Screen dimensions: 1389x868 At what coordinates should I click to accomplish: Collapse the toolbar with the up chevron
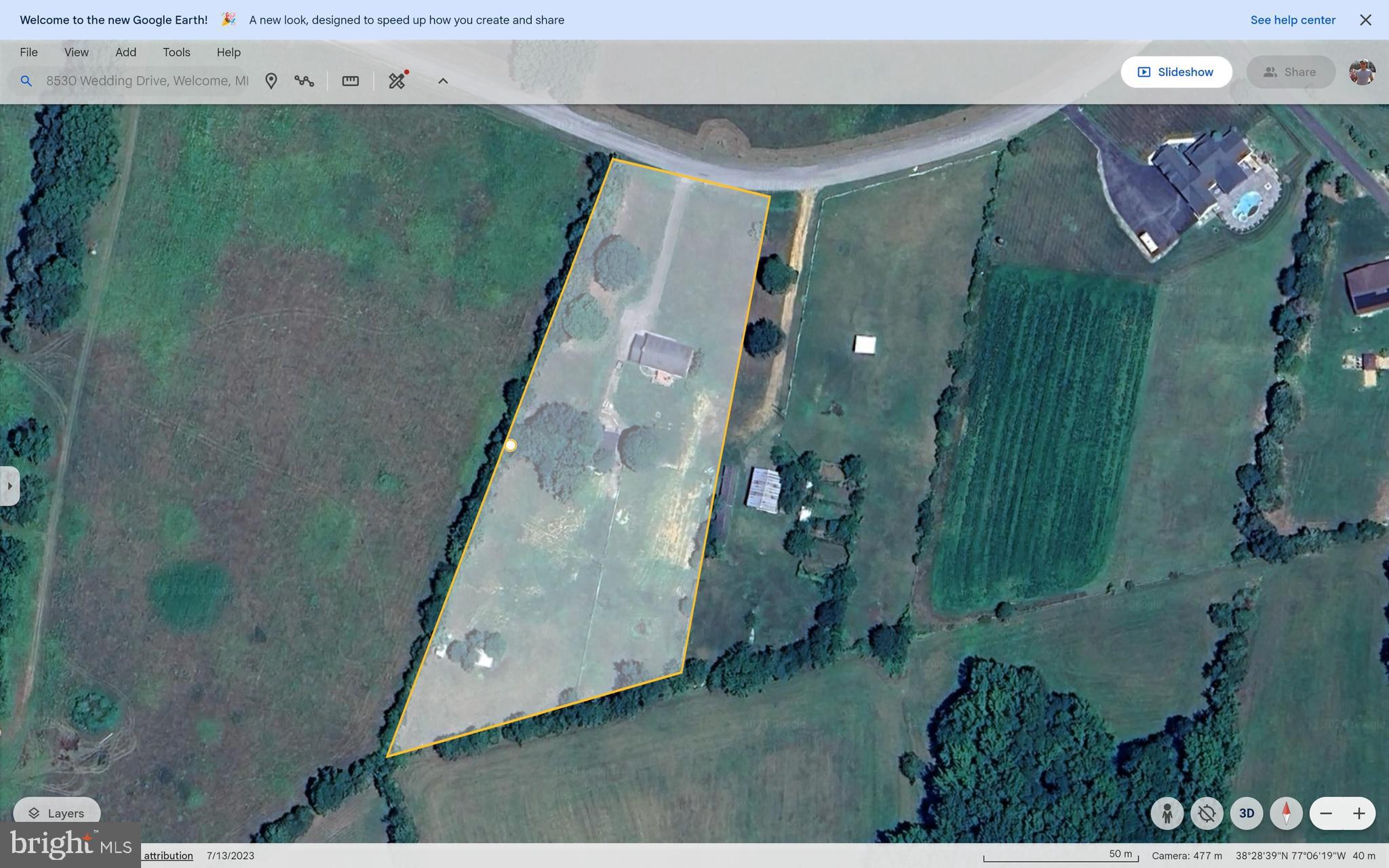tap(443, 81)
